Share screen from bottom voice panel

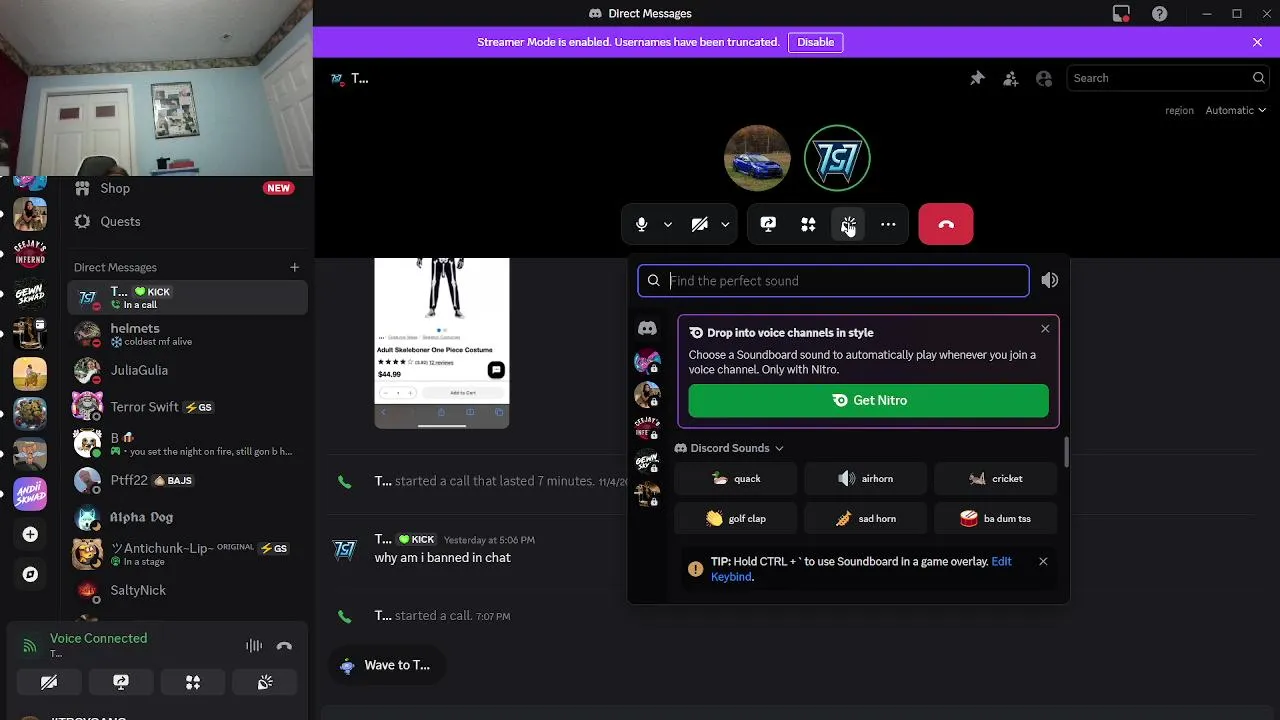(121, 682)
